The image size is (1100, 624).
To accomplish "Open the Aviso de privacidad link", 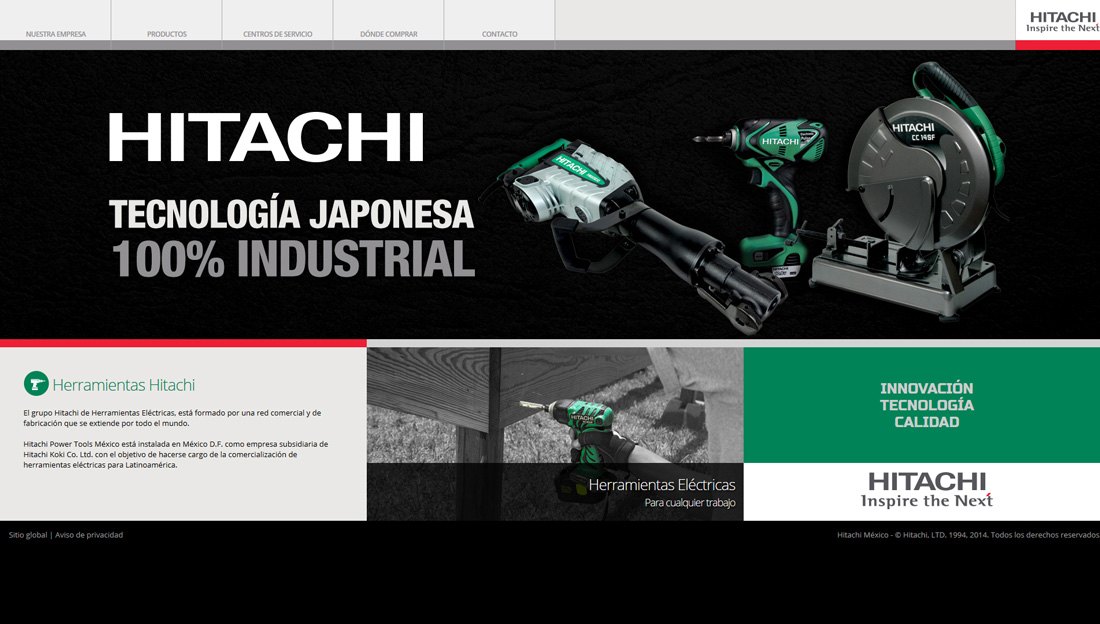I will [89, 535].
